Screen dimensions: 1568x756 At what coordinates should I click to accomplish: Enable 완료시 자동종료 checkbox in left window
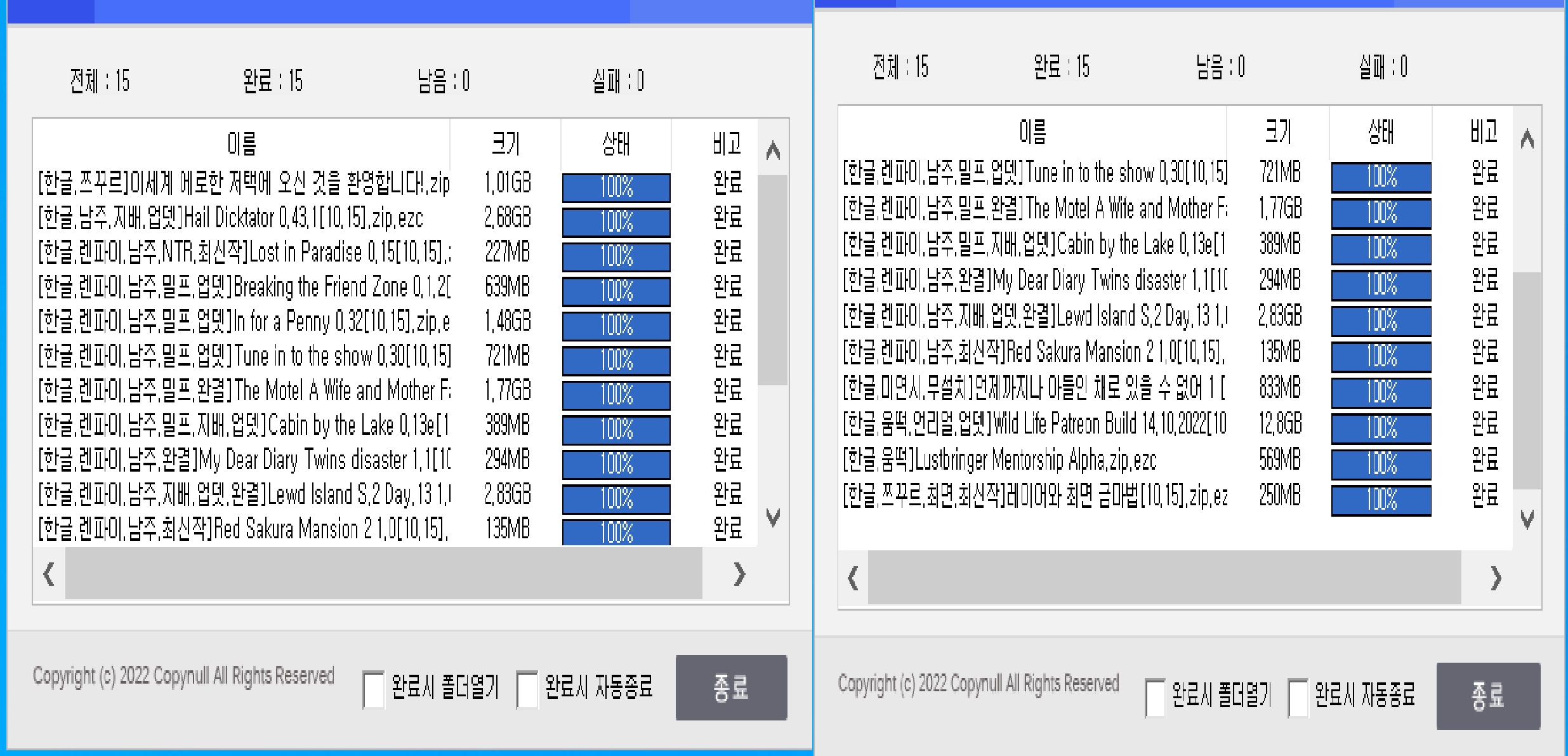point(527,689)
